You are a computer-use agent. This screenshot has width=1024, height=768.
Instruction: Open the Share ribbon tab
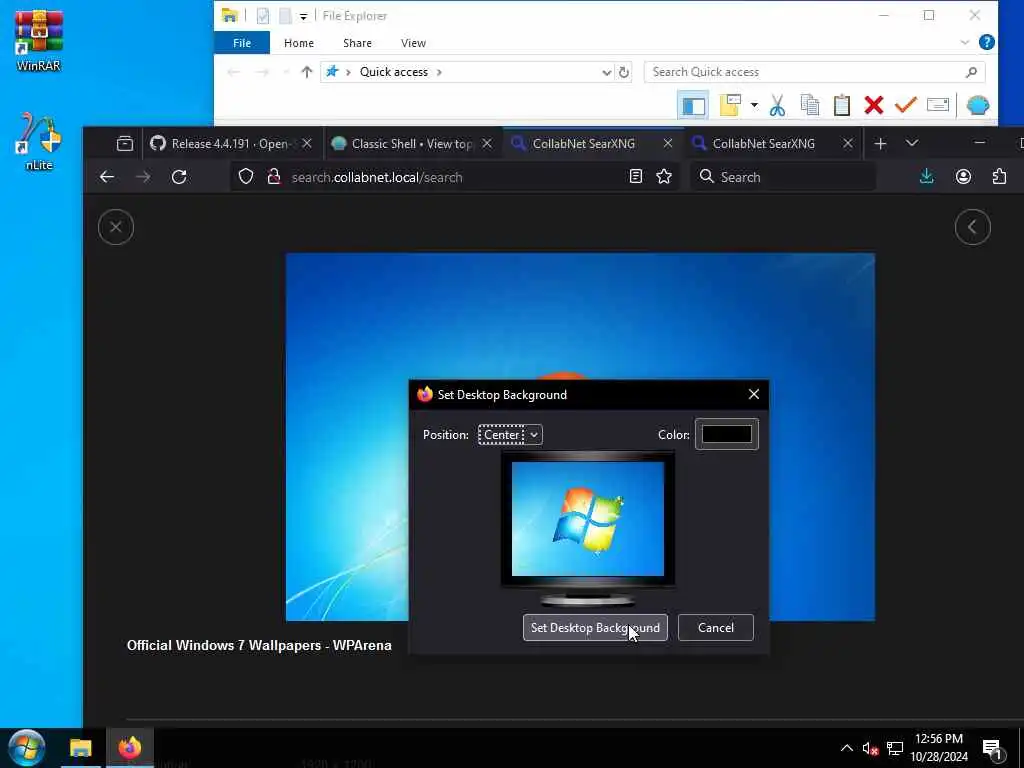[357, 43]
